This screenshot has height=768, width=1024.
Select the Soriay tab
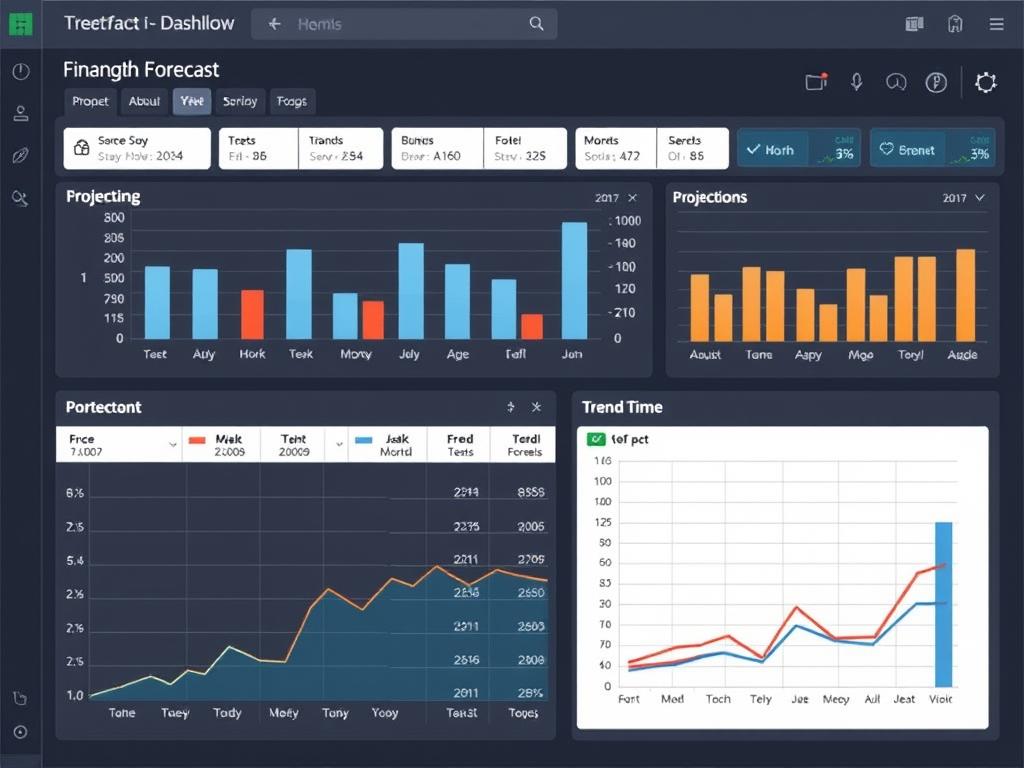coord(240,101)
